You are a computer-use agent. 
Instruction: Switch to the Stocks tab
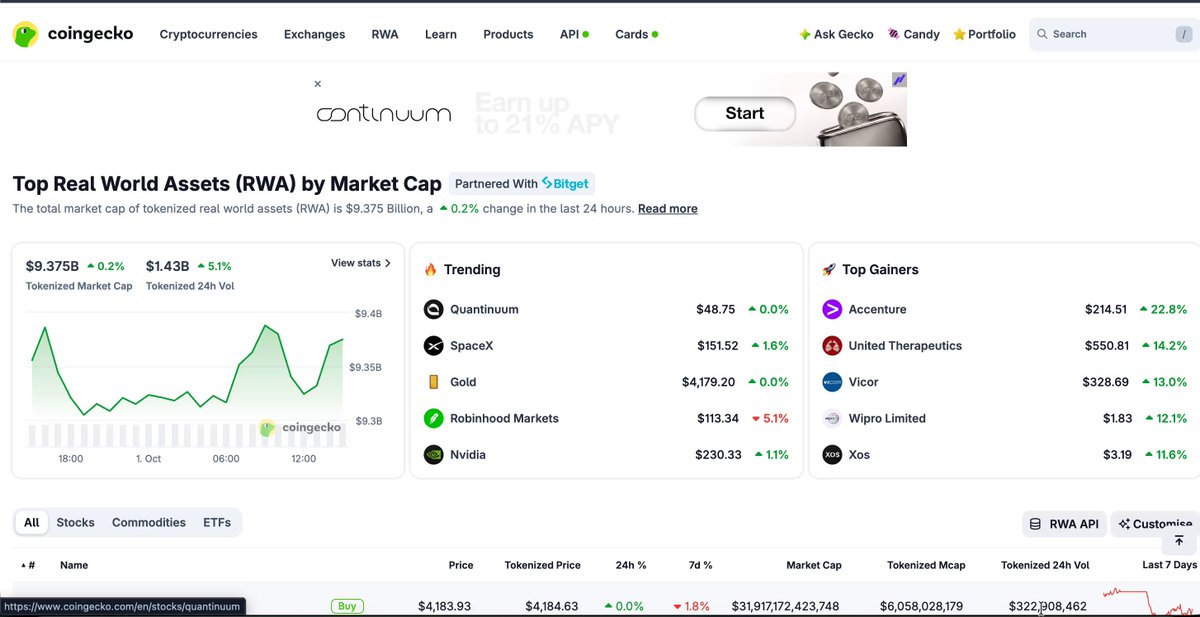pos(75,522)
